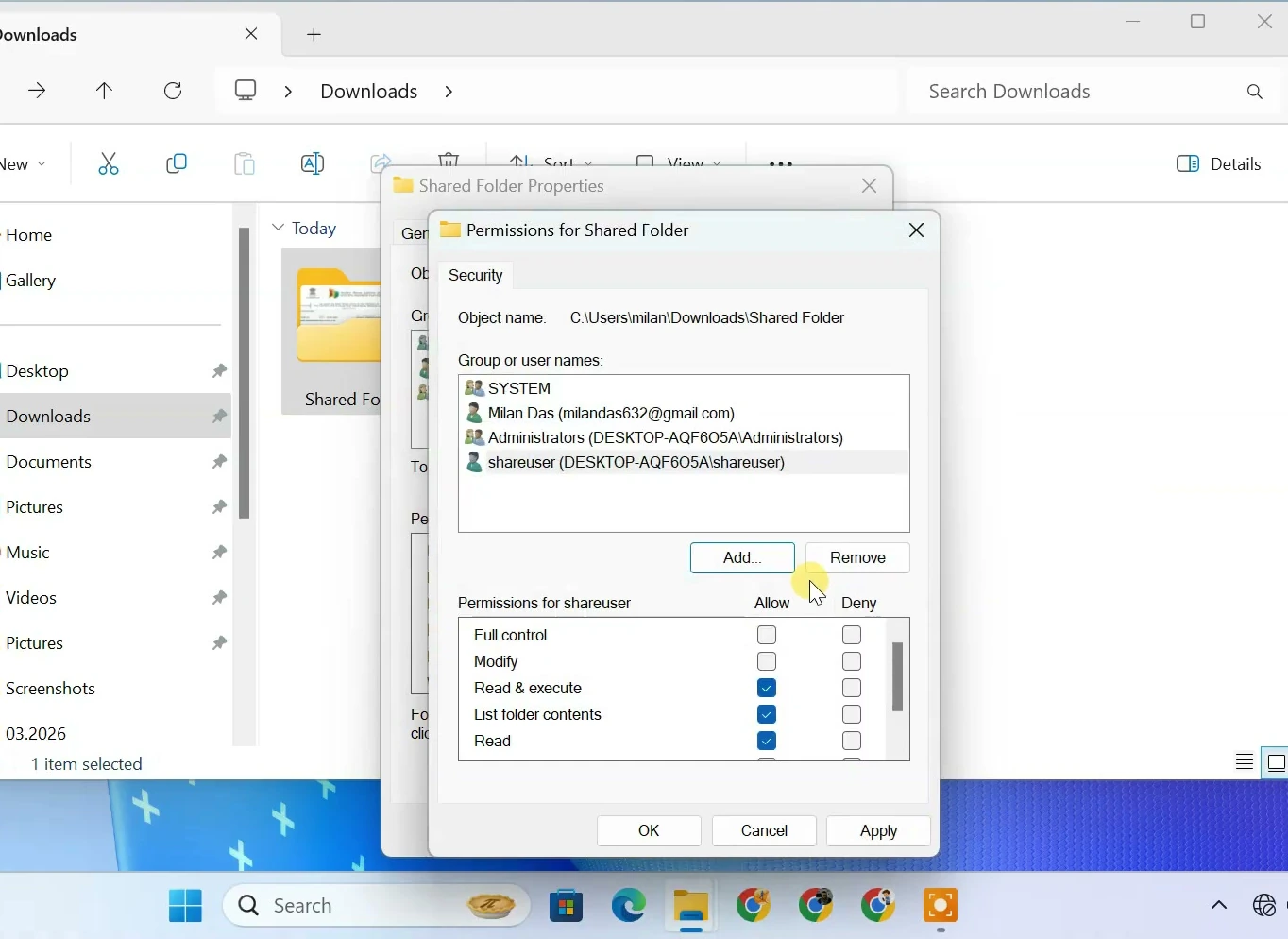This screenshot has width=1288, height=939.
Task: Open the orange screen recorder taskbar app
Action: 941,906
